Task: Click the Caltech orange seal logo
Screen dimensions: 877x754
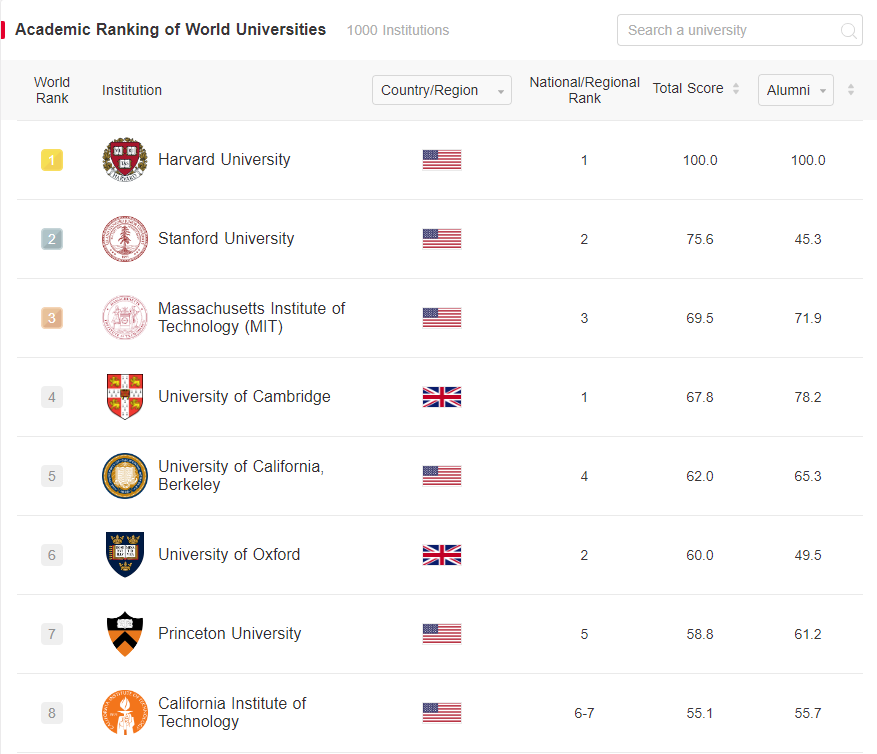Action: [125, 713]
